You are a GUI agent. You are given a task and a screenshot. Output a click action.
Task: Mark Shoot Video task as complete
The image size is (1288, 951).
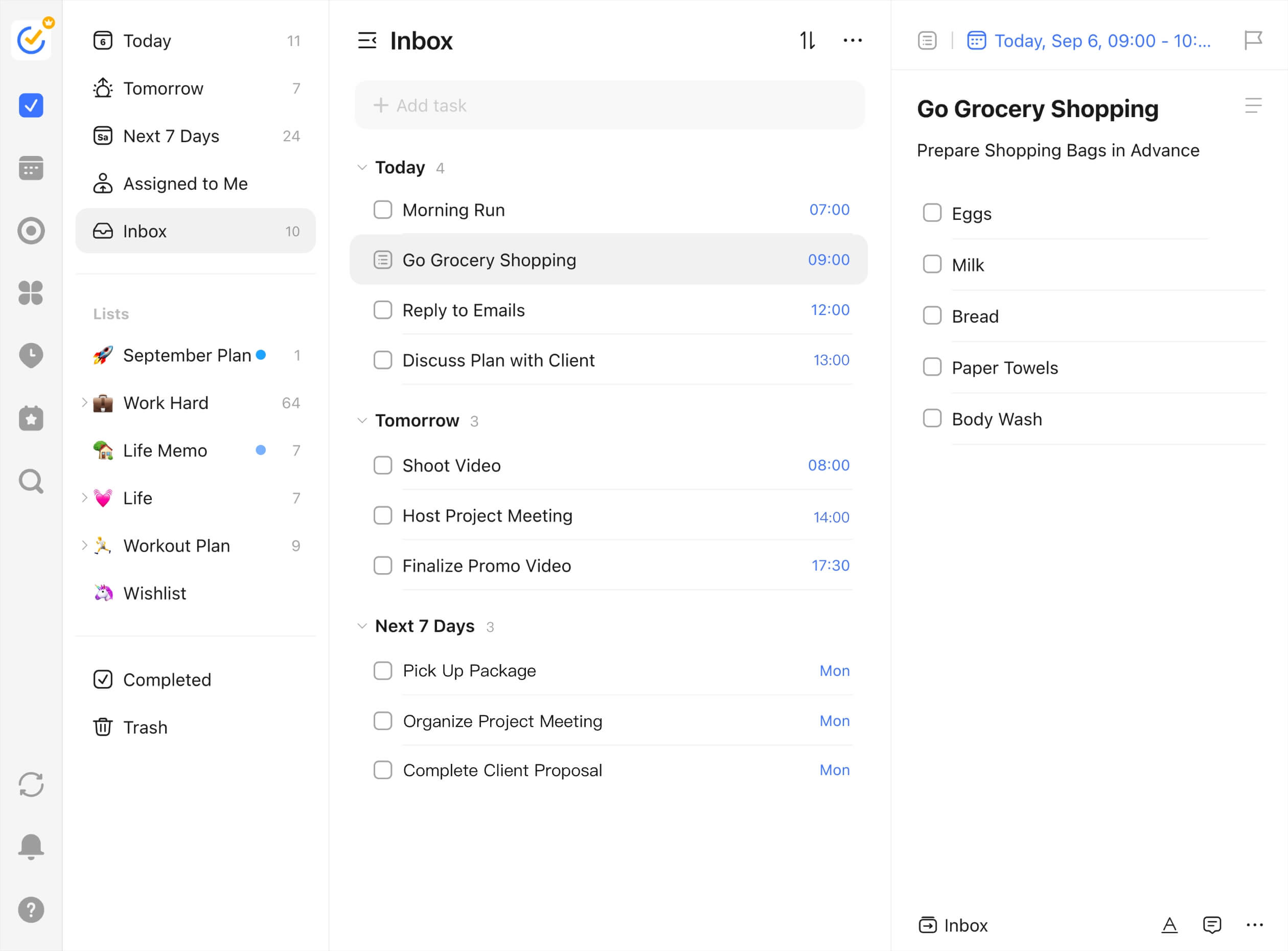pyautogui.click(x=383, y=465)
